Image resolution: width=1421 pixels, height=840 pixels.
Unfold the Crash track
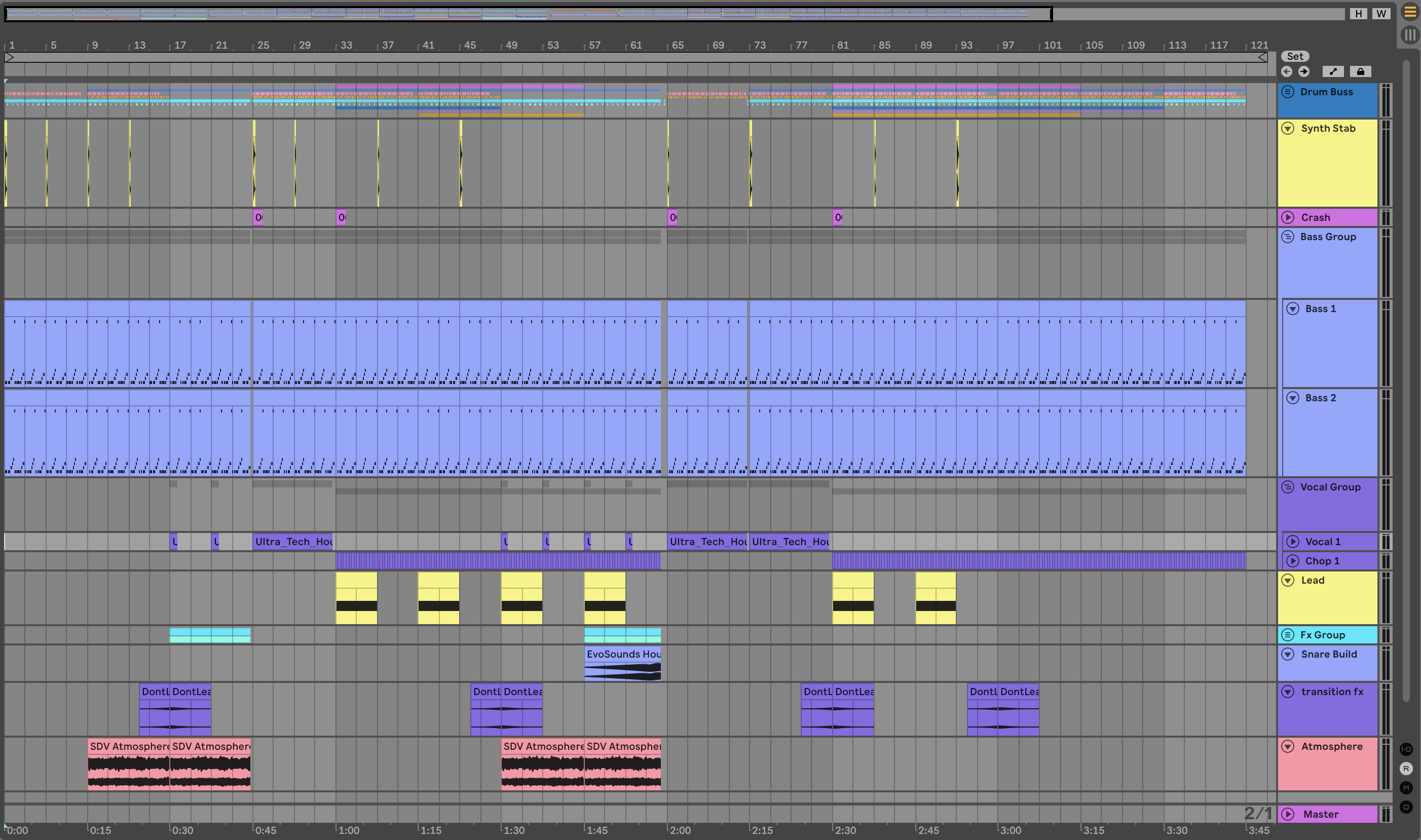pos(1288,217)
